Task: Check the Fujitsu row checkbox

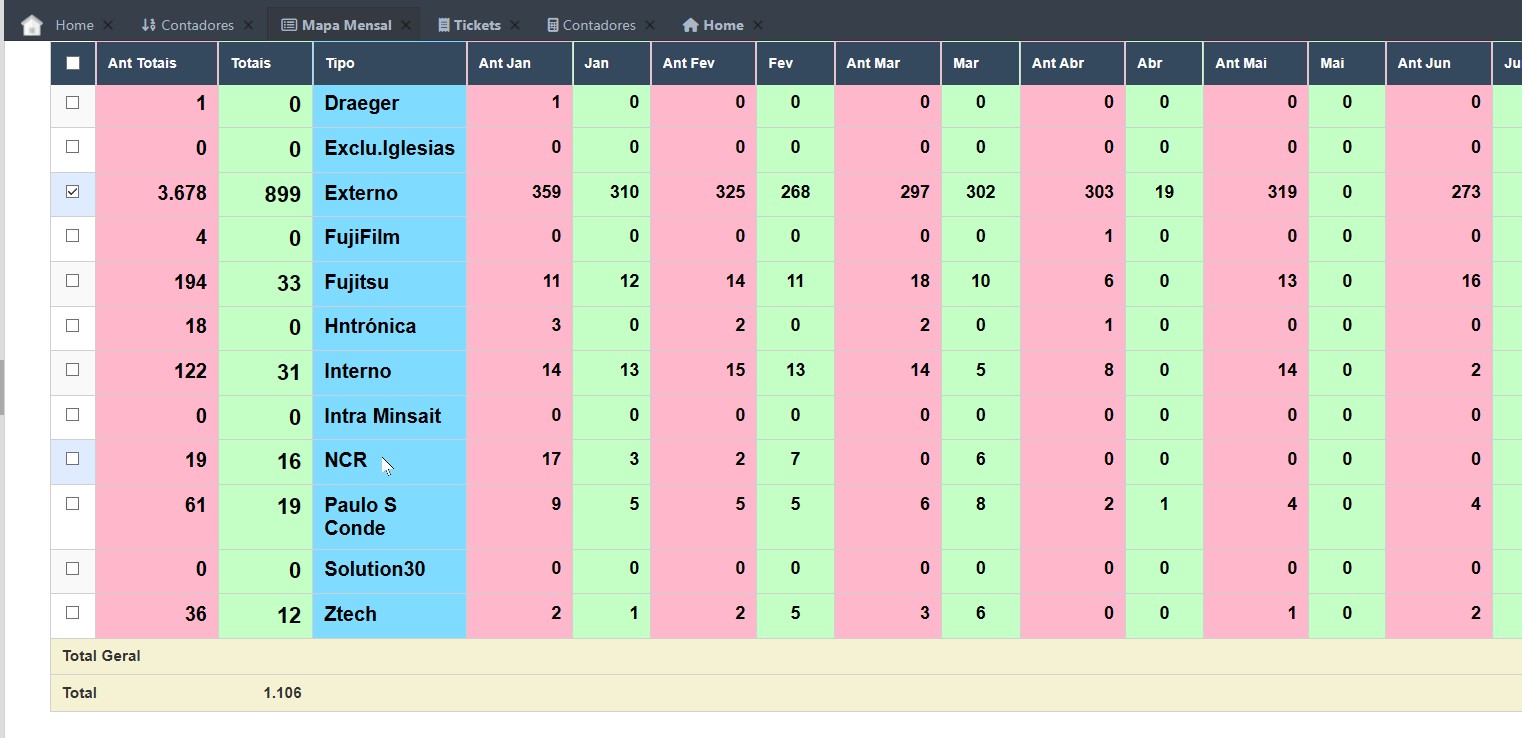Action: (x=73, y=281)
